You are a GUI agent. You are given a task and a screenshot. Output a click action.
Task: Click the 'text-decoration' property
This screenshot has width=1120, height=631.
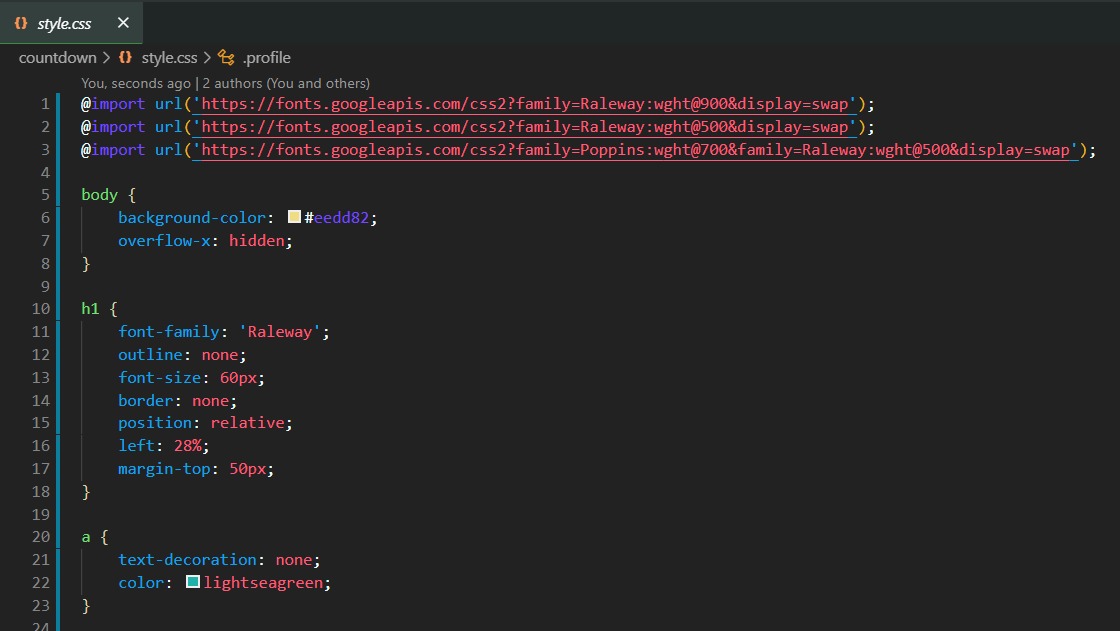[x=187, y=560]
